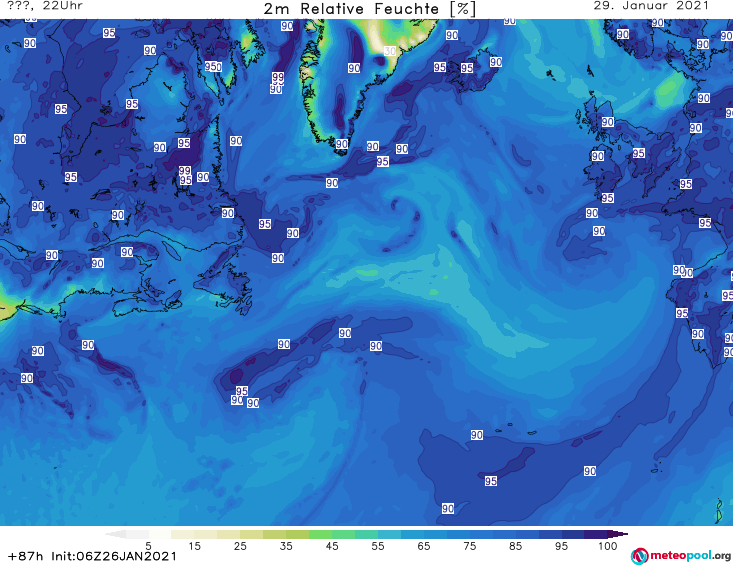The image size is (733, 566).
Task: Click the colorbar tick label '5'
Action: pos(148,546)
